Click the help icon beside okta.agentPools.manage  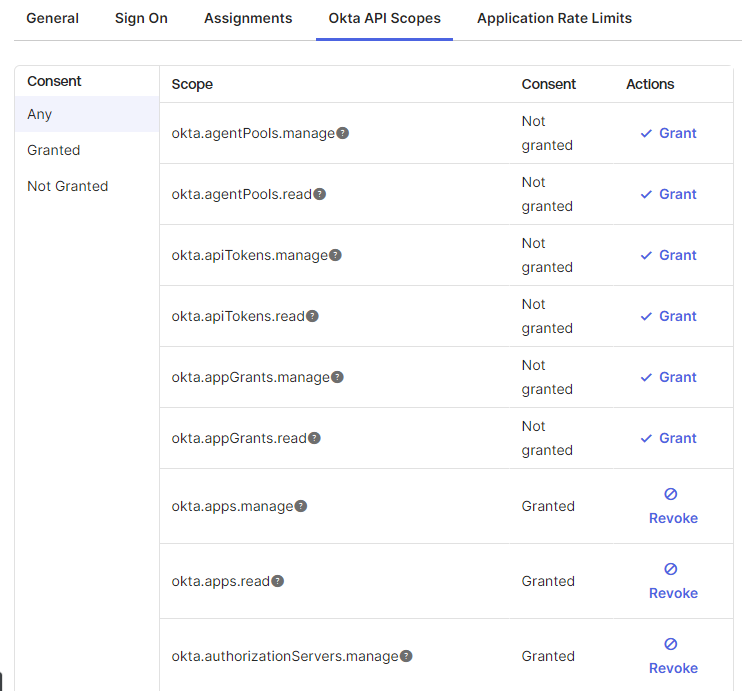[343, 133]
